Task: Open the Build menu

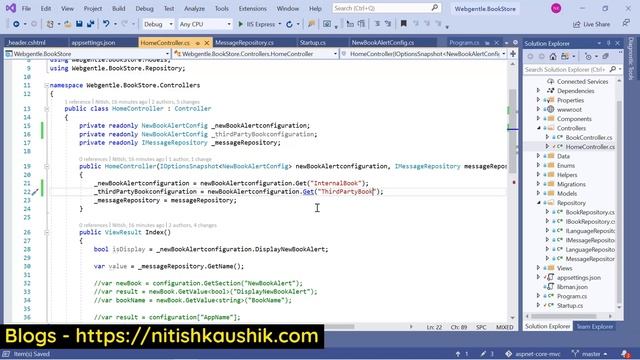Action: click(x=118, y=9)
